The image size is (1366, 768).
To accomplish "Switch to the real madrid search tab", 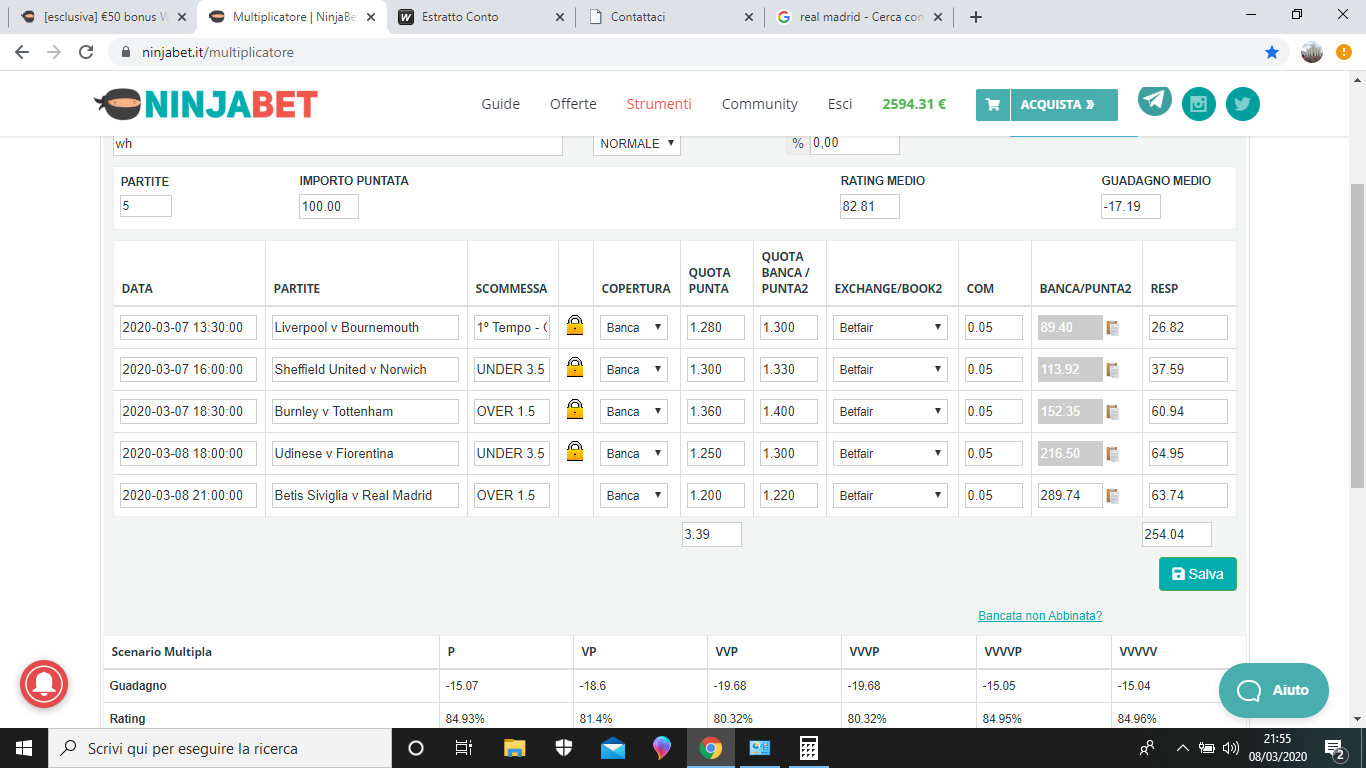I will click(x=859, y=17).
